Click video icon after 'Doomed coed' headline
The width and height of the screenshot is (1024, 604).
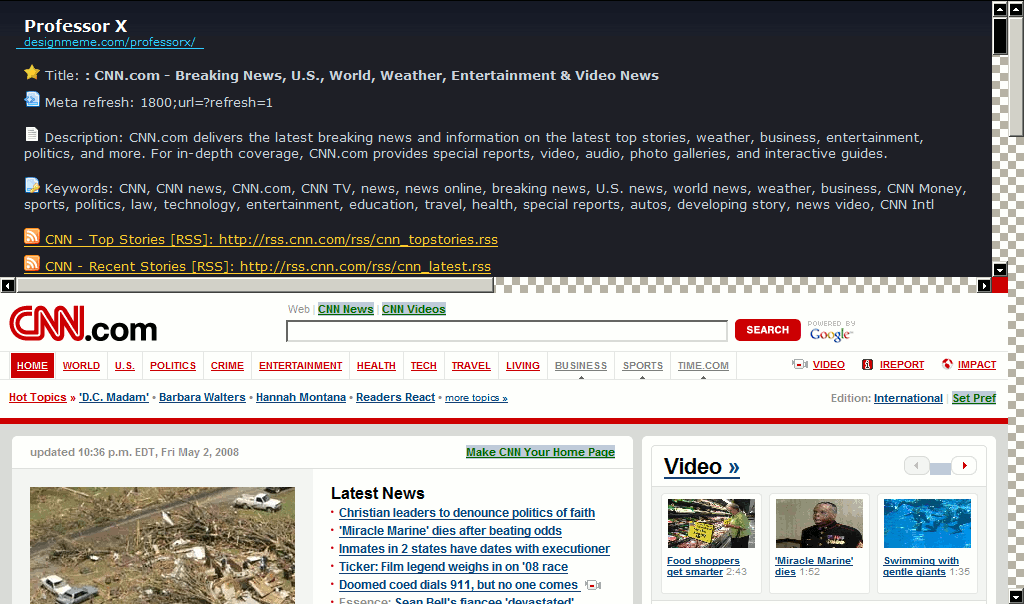click(x=593, y=585)
